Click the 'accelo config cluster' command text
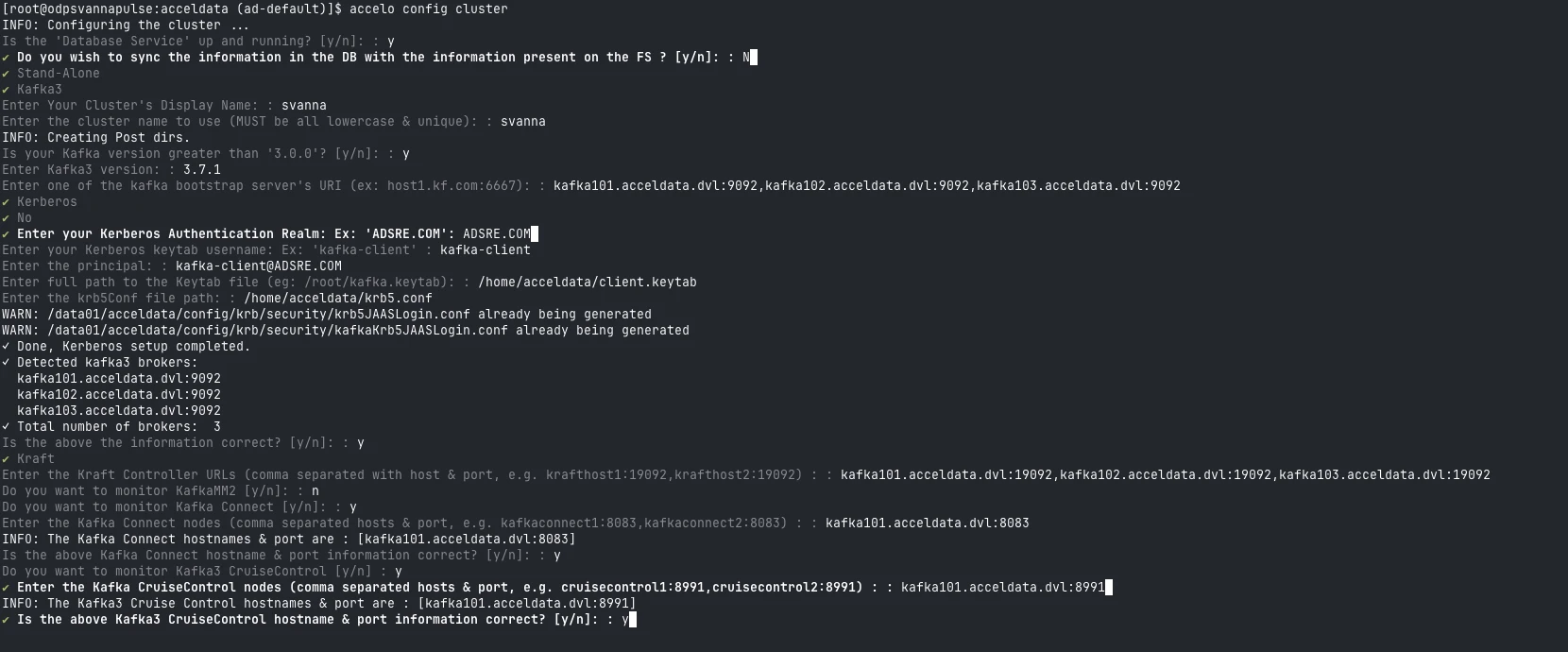The width and height of the screenshot is (1568, 652). coord(428,9)
